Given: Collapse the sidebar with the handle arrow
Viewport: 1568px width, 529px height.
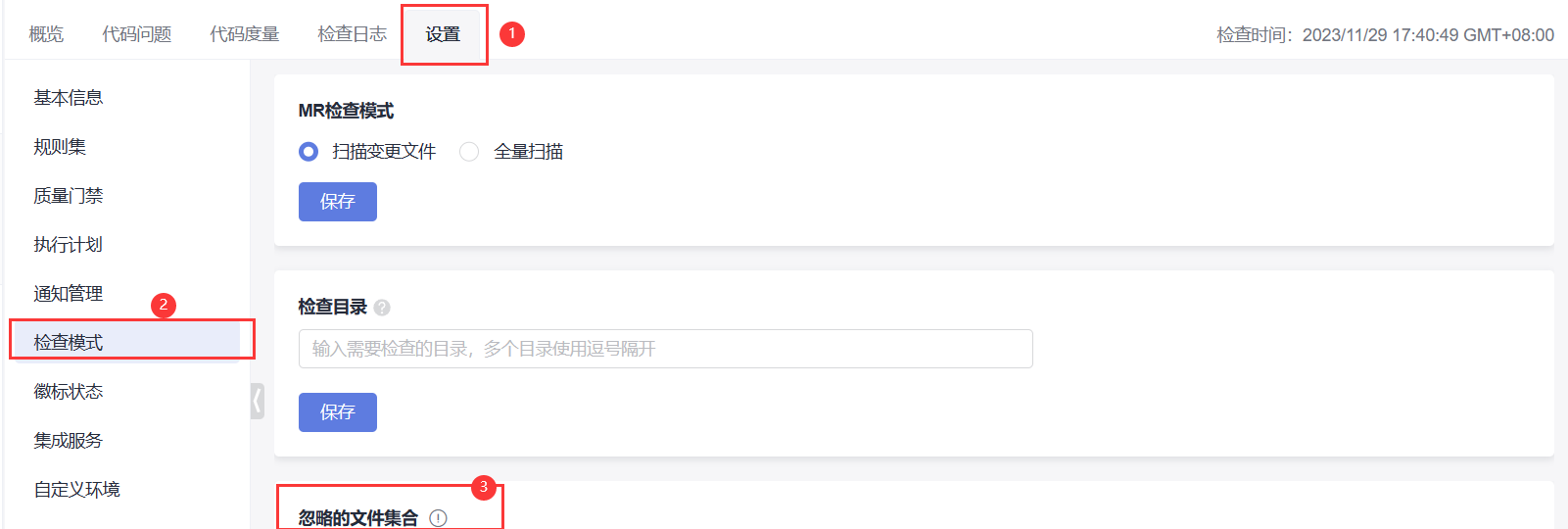Looking at the screenshot, I should tap(258, 401).
